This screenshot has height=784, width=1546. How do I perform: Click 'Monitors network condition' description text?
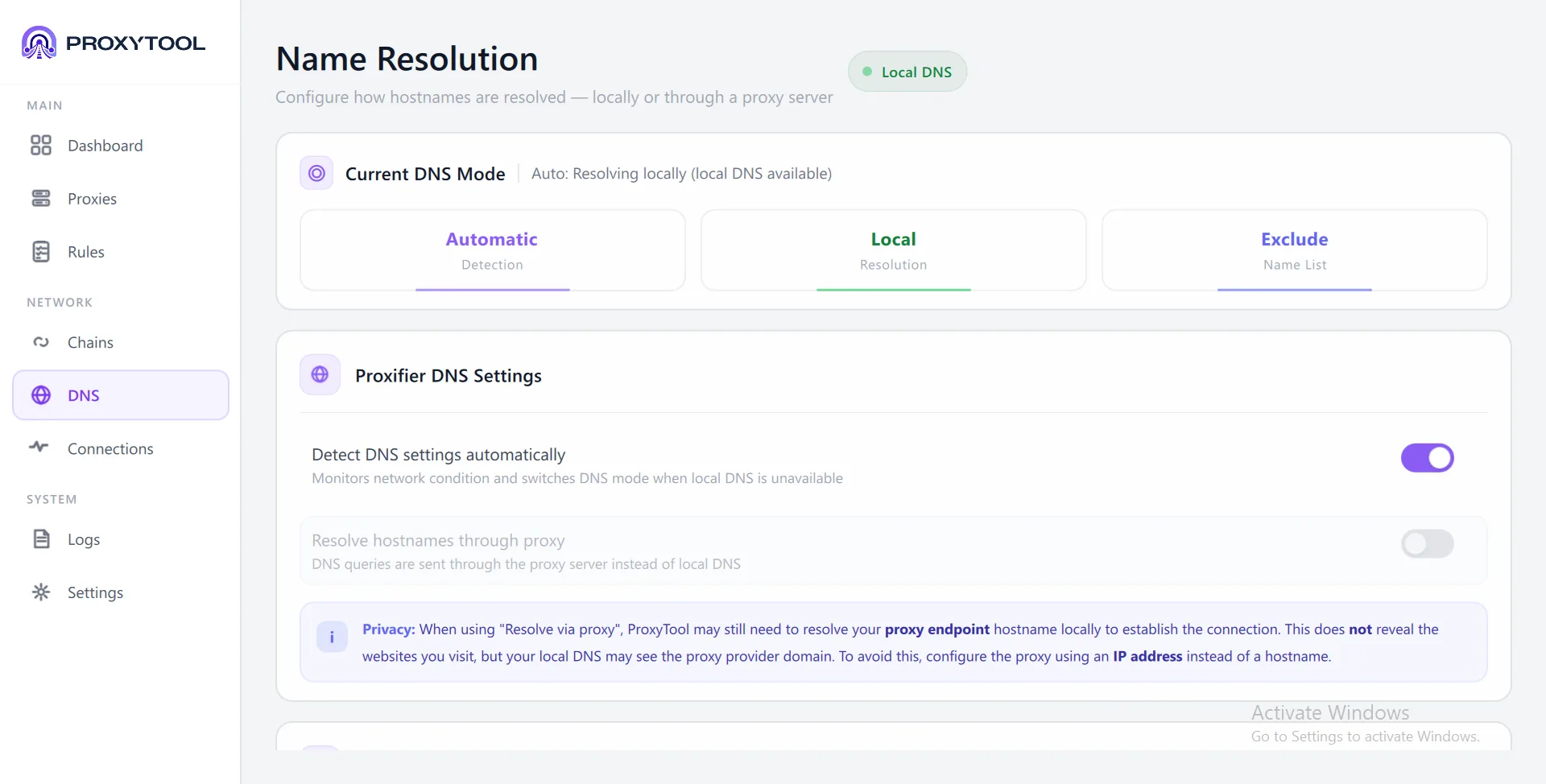(x=577, y=478)
